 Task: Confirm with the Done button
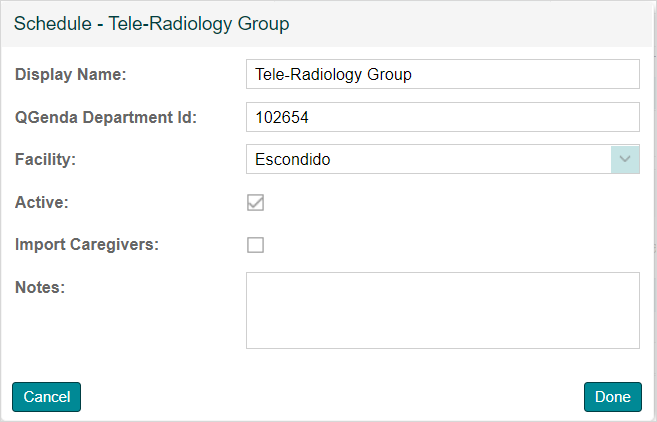click(612, 397)
